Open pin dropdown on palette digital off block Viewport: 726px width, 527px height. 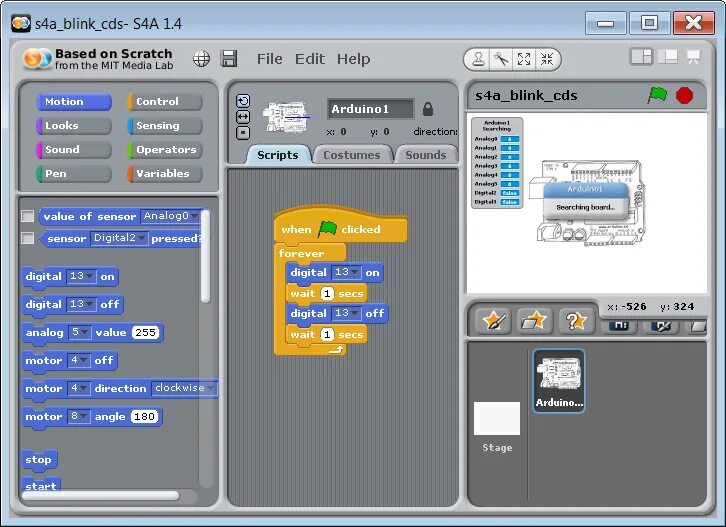[x=81, y=304]
